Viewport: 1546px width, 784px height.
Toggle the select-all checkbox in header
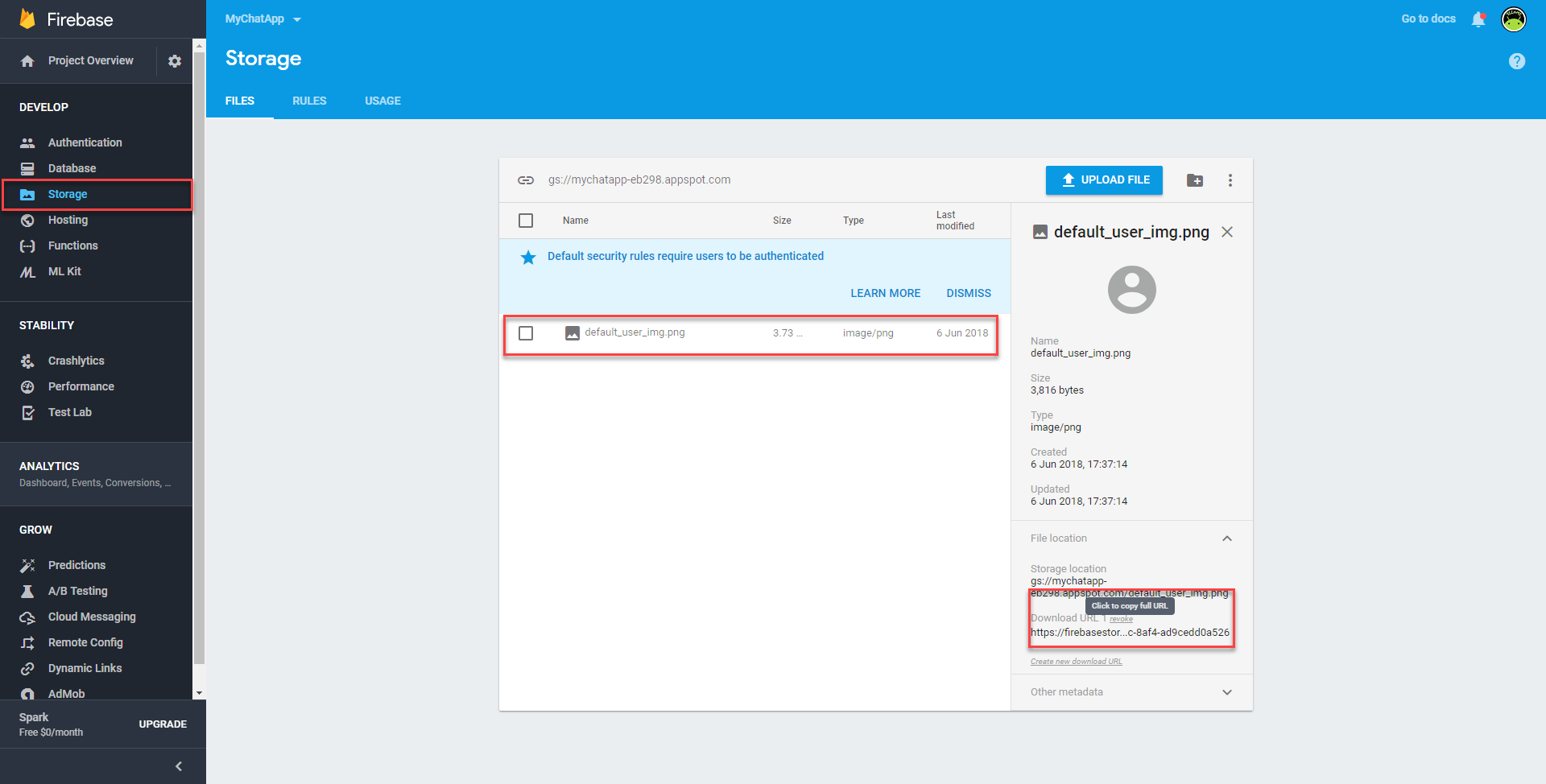[x=526, y=221]
